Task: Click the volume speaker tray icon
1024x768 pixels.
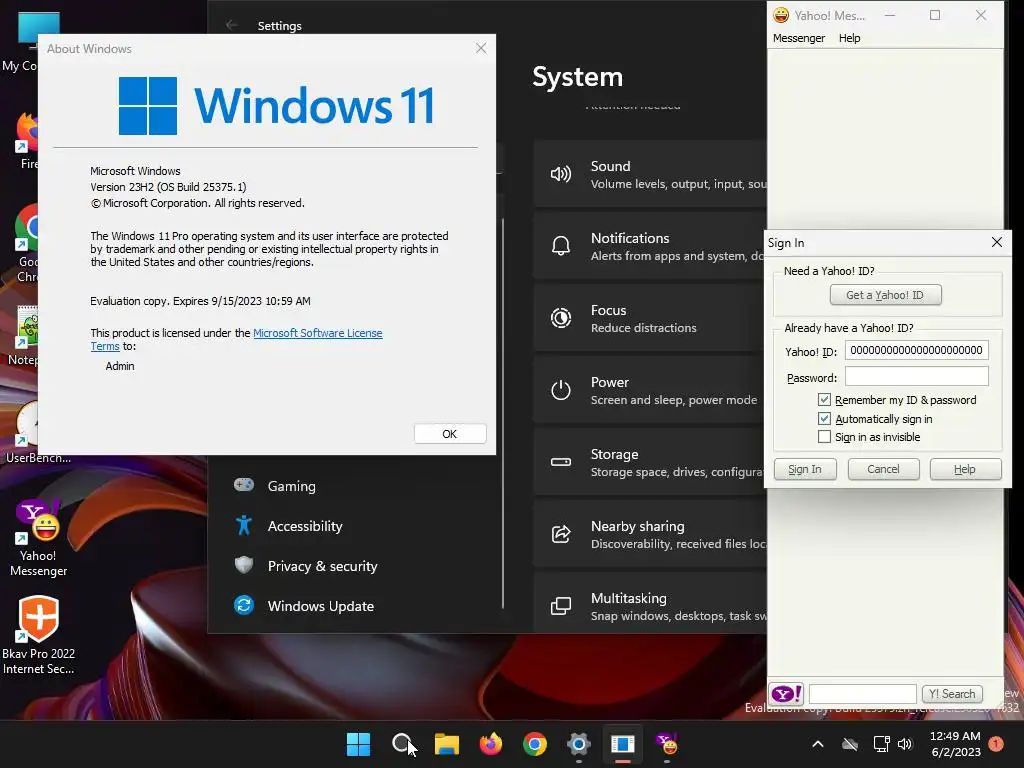Action: point(905,744)
